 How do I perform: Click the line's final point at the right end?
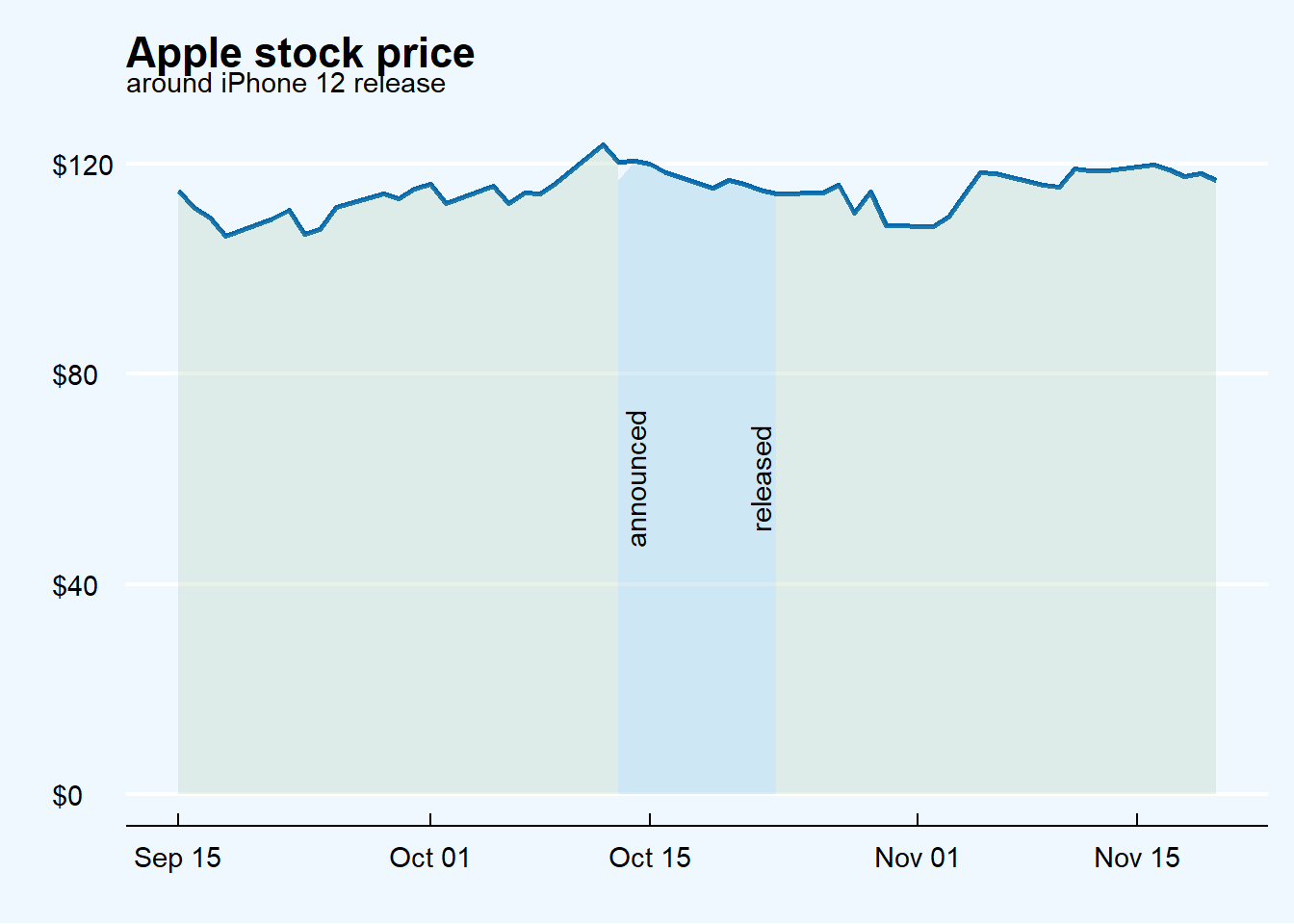pyautogui.click(x=1215, y=180)
